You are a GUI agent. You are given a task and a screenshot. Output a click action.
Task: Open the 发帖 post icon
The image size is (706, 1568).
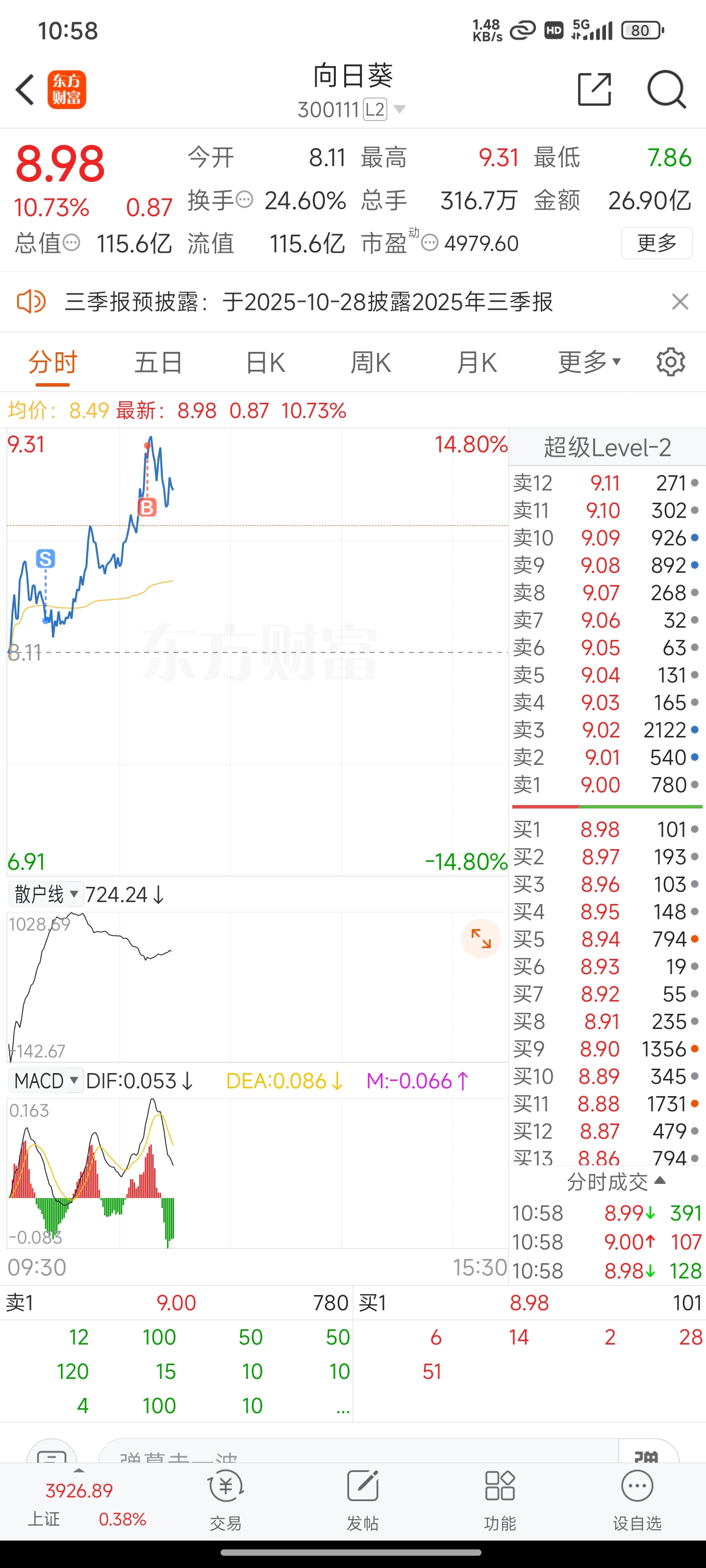(x=362, y=1500)
